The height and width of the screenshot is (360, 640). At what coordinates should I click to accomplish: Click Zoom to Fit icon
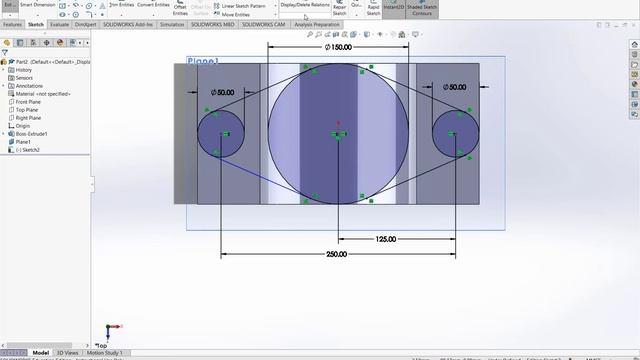[x=310, y=35]
